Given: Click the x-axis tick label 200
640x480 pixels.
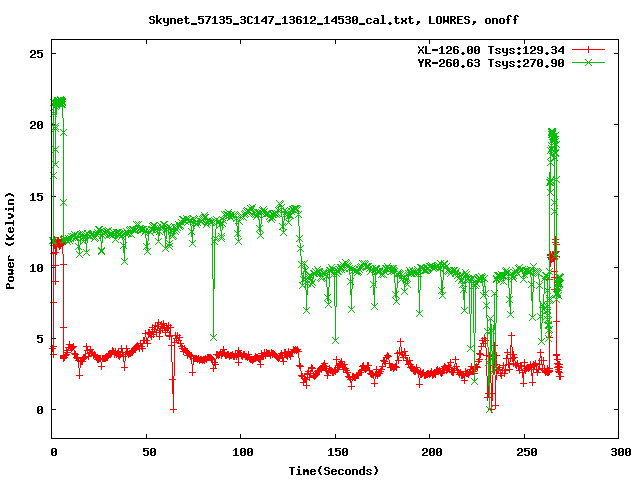Looking at the screenshot, I should coord(432,452).
